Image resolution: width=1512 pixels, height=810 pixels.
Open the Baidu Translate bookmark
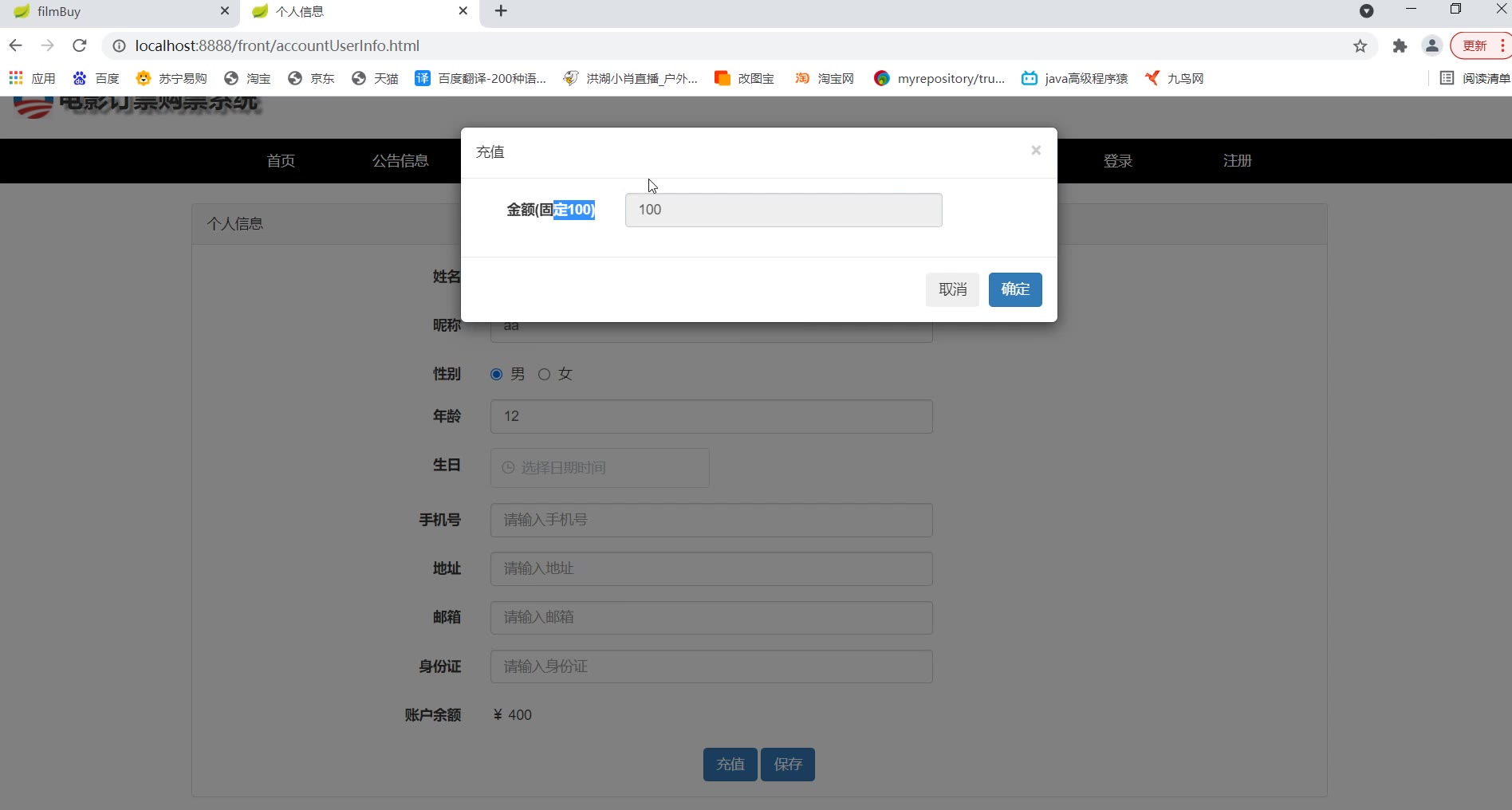pyautogui.click(x=481, y=78)
